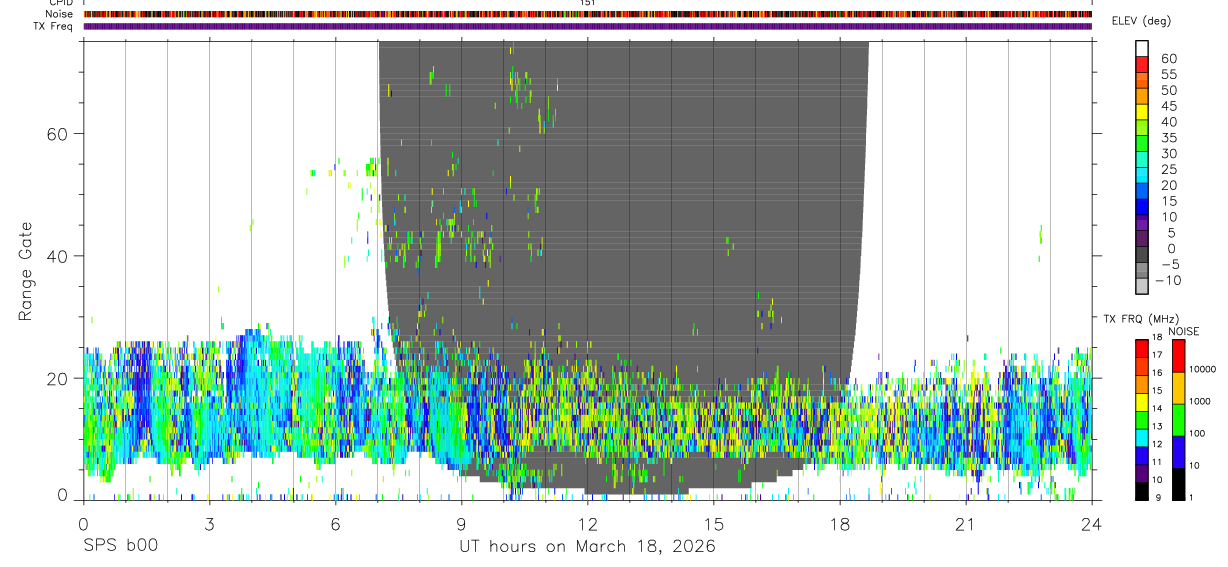The height and width of the screenshot is (567, 1228).
Task: Click the Range Gate tick label "60"
Action: point(57,134)
